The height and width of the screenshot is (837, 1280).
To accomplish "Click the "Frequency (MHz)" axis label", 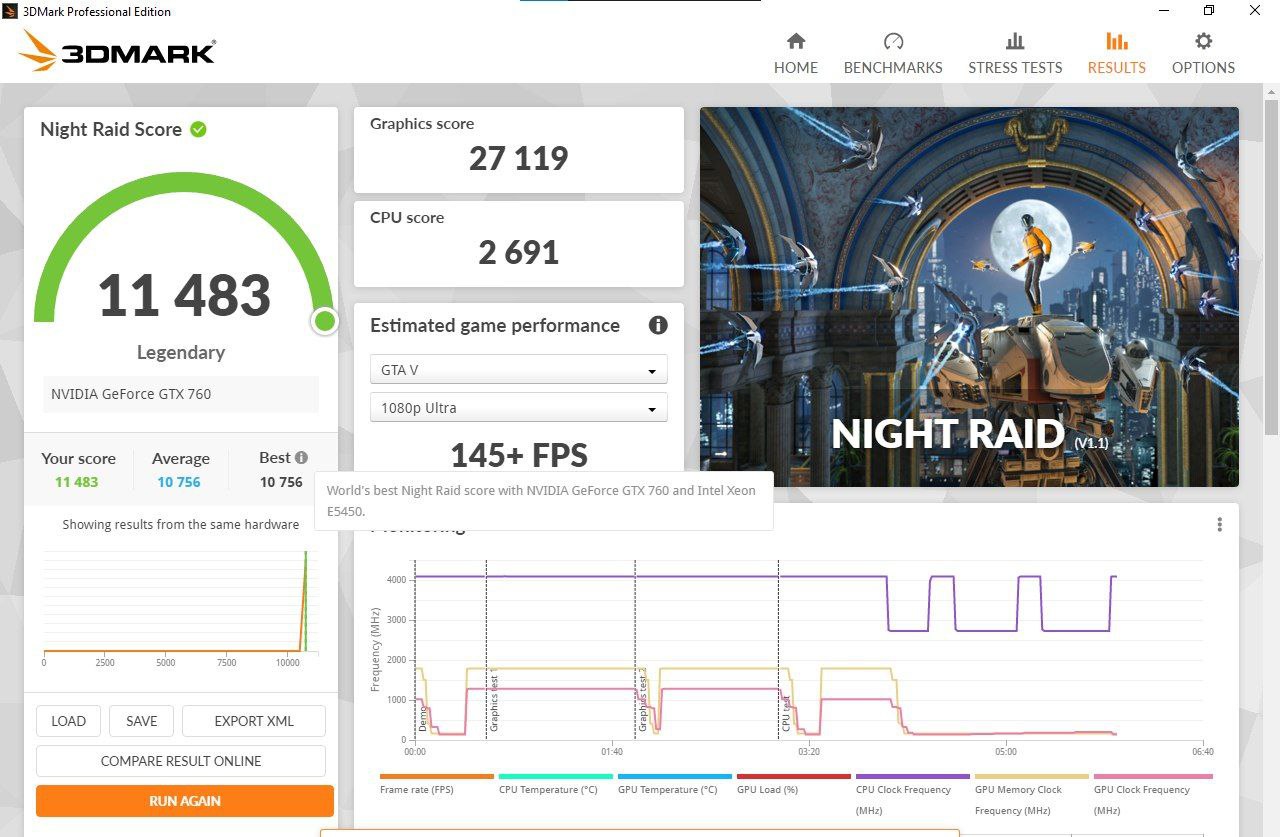I will click(x=376, y=649).
